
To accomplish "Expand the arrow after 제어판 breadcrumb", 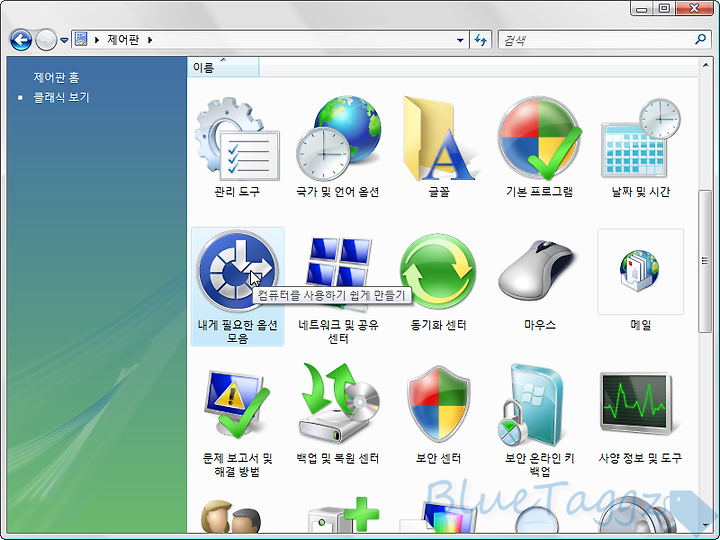I will pyautogui.click(x=150, y=40).
